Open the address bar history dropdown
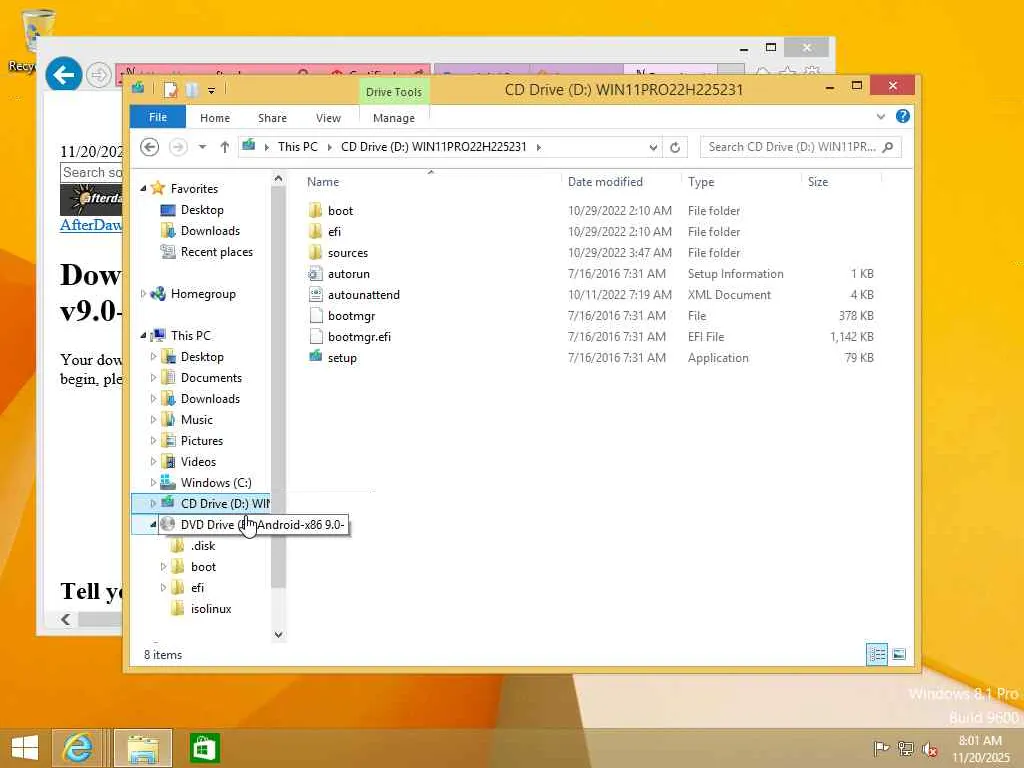The image size is (1024, 768). [x=653, y=147]
